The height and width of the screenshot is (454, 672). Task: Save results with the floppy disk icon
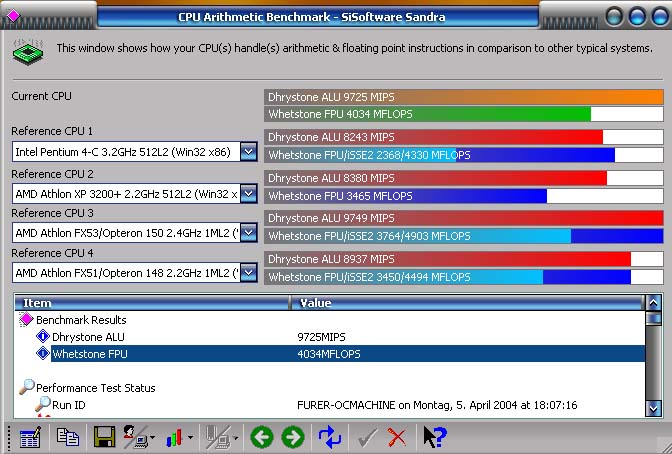(103, 437)
